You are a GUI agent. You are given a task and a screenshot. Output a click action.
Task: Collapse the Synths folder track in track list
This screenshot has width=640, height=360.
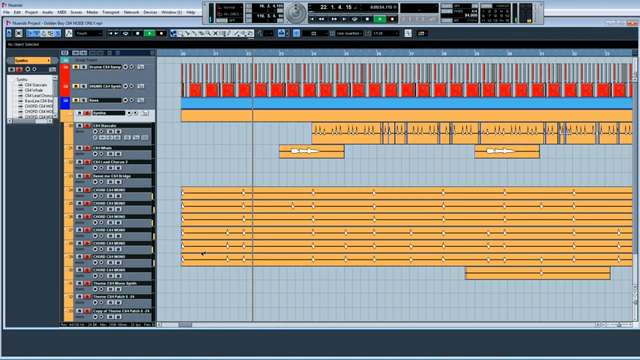(69, 113)
